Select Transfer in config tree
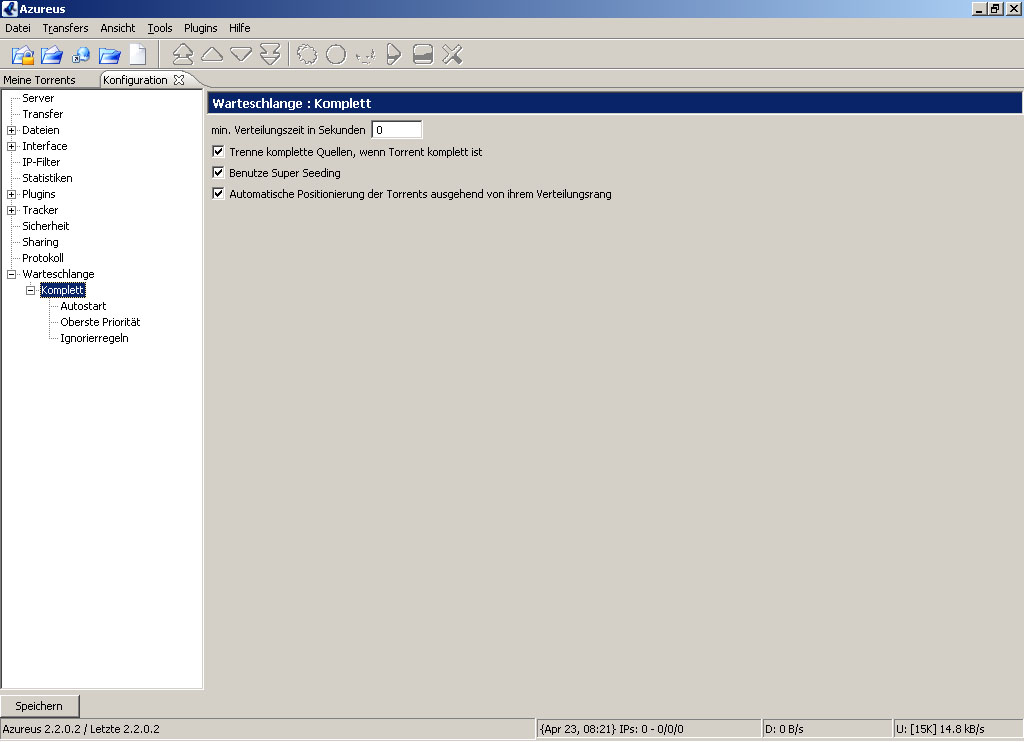This screenshot has height=742, width=1024. click(x=42, y=114)
